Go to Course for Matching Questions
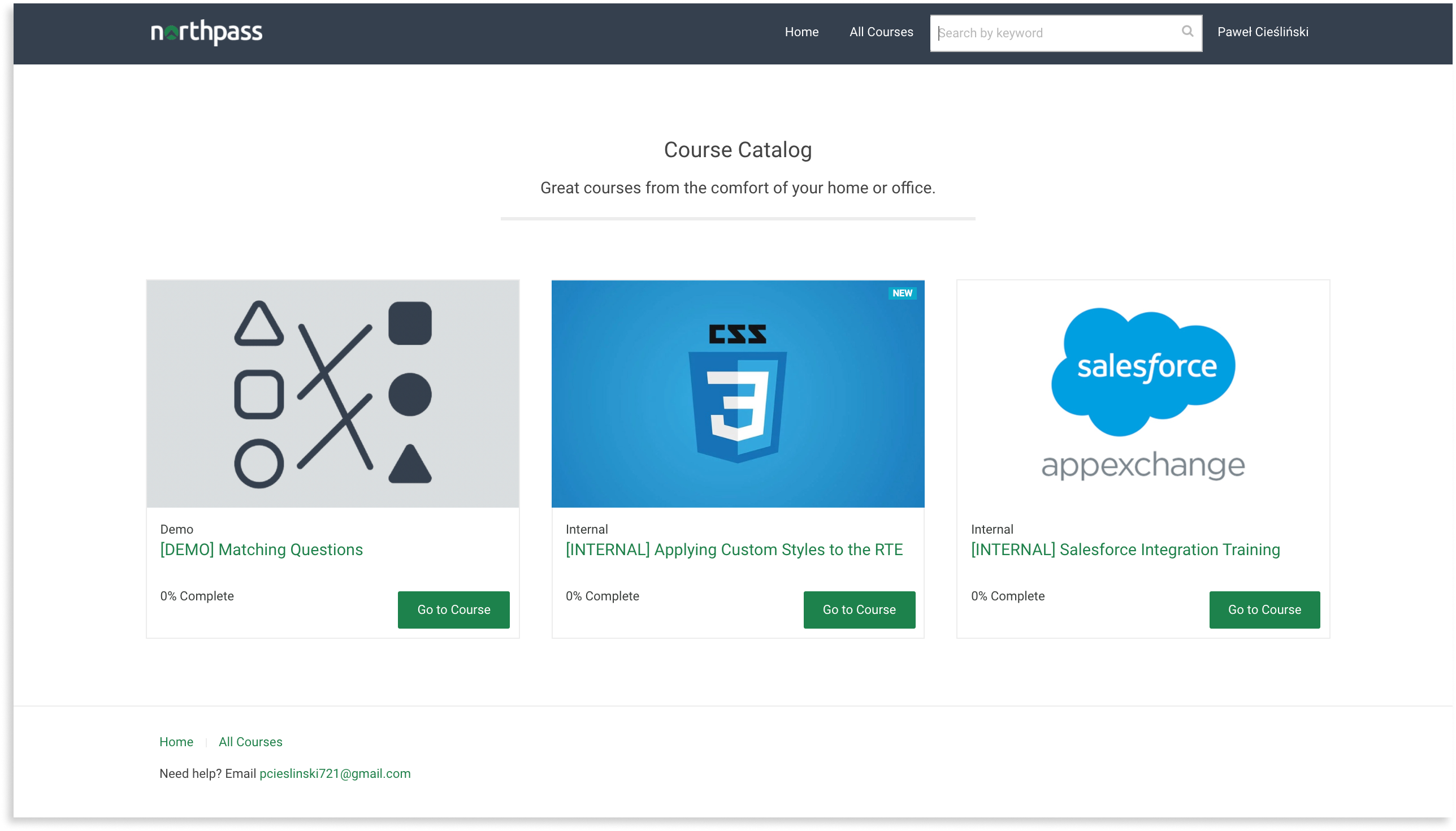The height and width of the screenshot is (831, 1456). (x=453, y=609)
